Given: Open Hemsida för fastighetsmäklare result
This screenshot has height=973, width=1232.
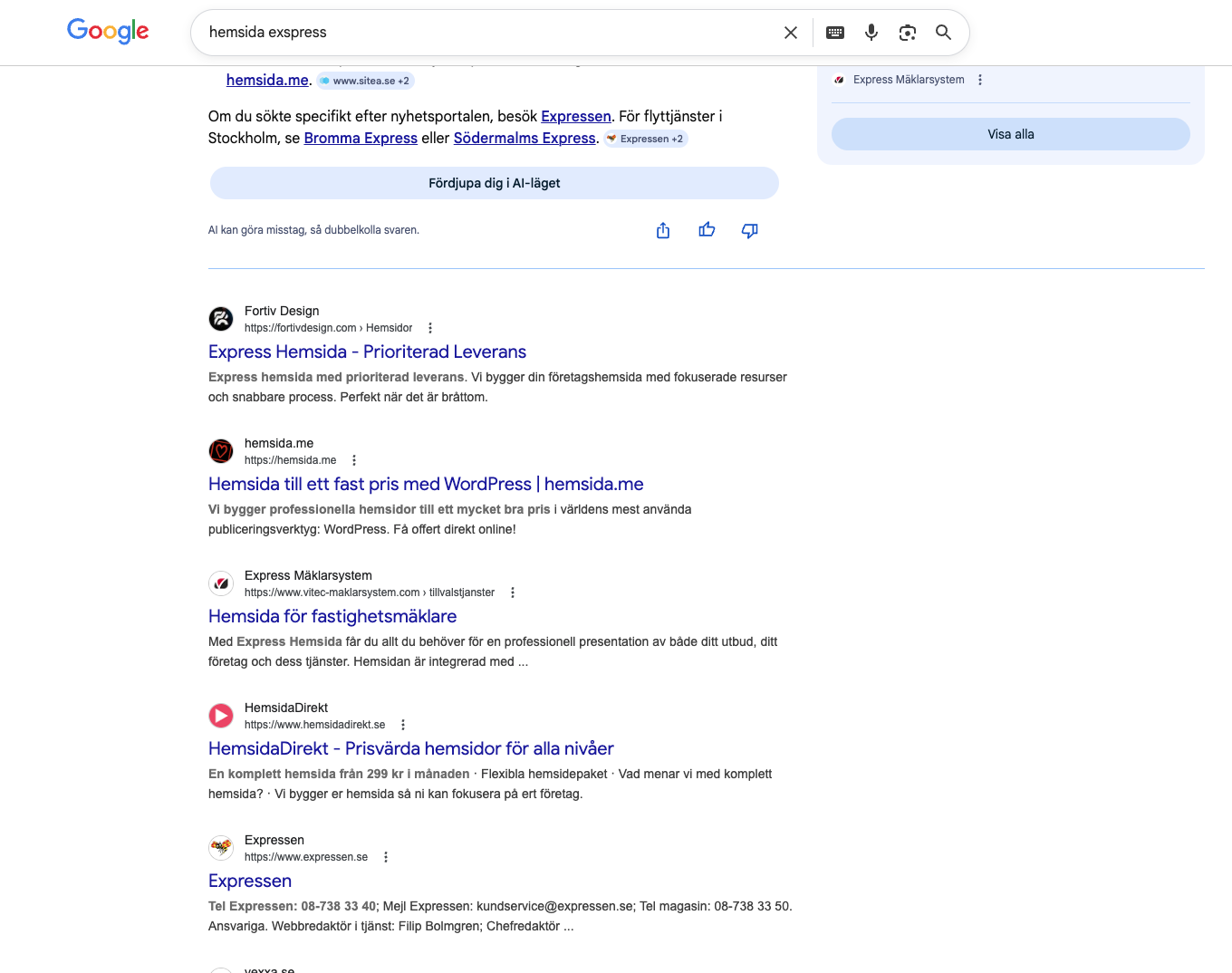Looking at the screenshot, I should click(332, 616).
